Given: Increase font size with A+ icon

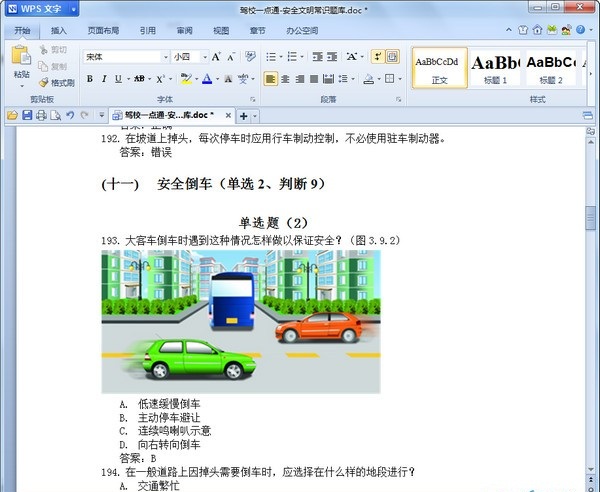Looking at the screenshot, I should 216,57.
